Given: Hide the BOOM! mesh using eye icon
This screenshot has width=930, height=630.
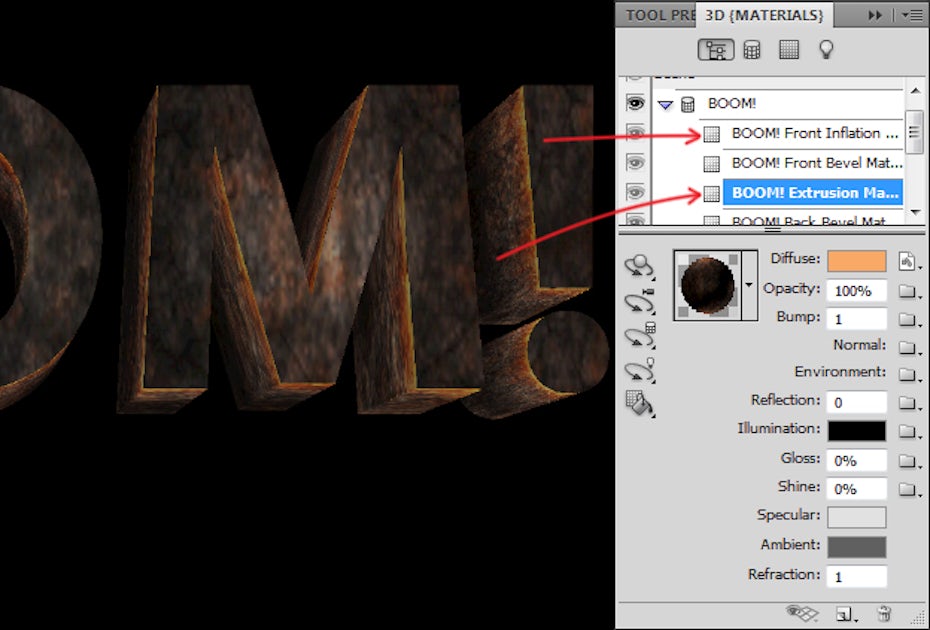Looking at the screenshot, I should [x=635, y=103].
